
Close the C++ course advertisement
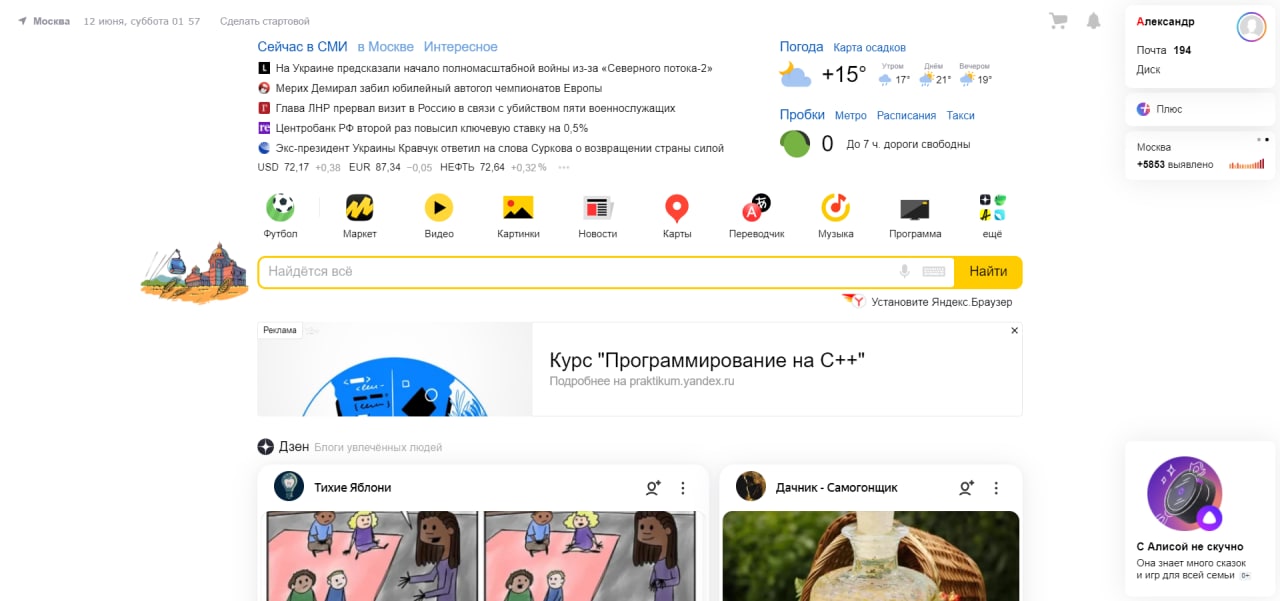(x=1014, y=330)
